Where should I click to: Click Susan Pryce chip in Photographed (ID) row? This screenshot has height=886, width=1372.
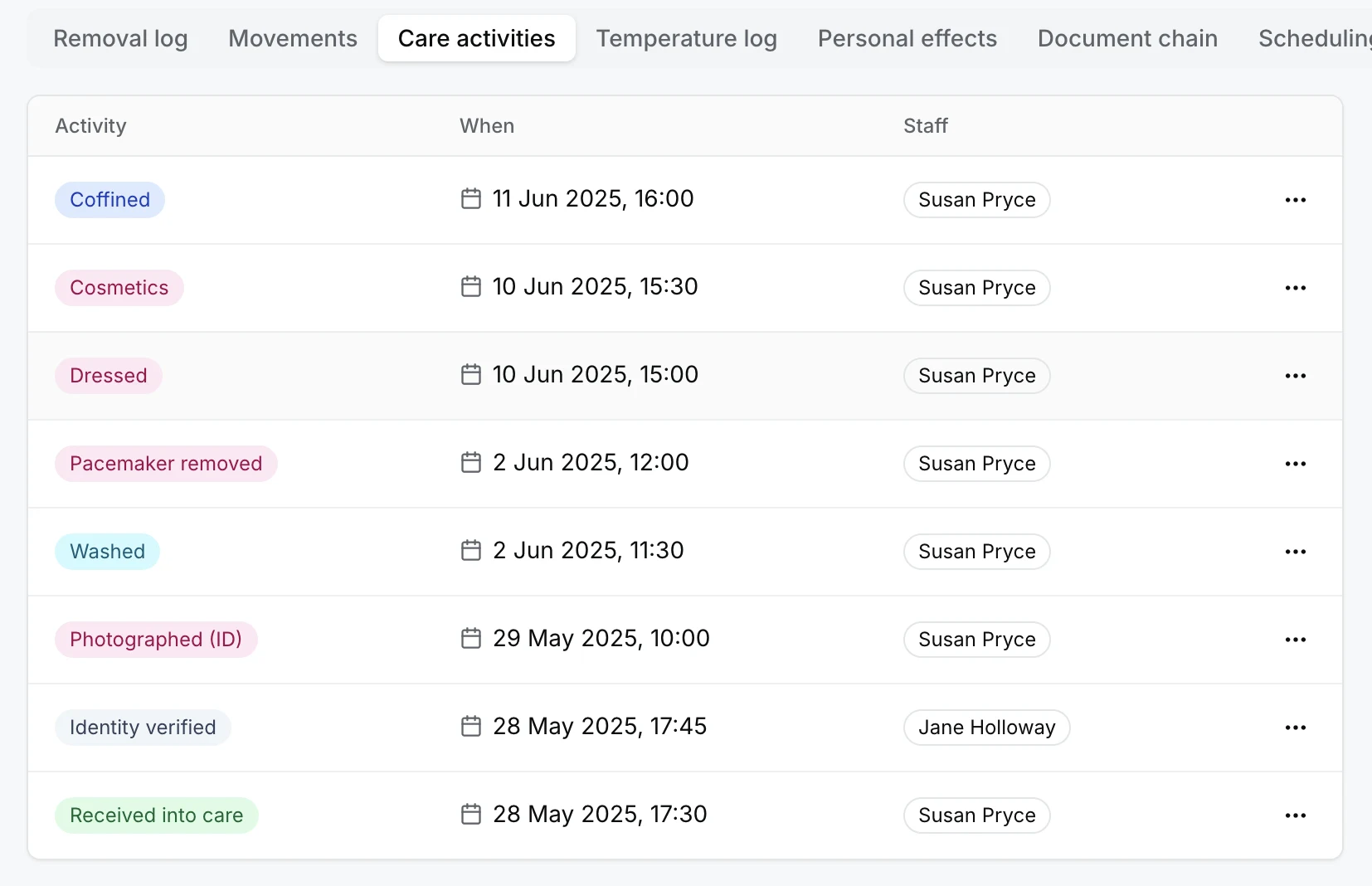pyautogui.click(x=977, y=640)
